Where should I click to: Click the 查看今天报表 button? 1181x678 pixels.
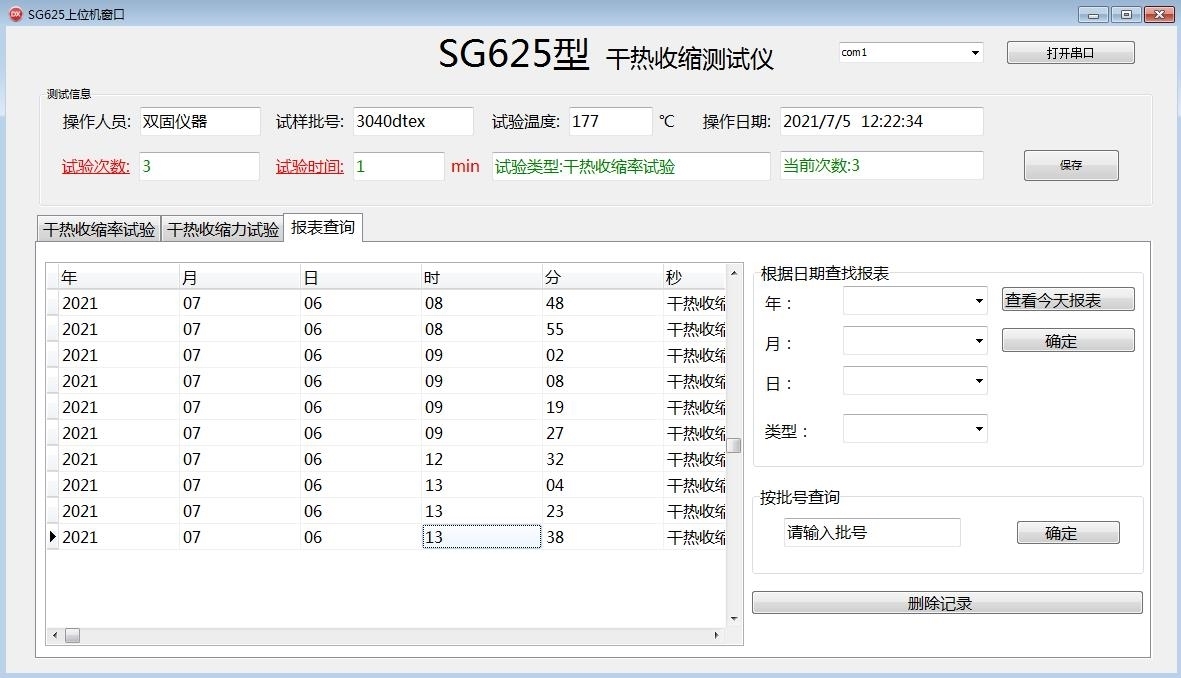click(1067, 300)
